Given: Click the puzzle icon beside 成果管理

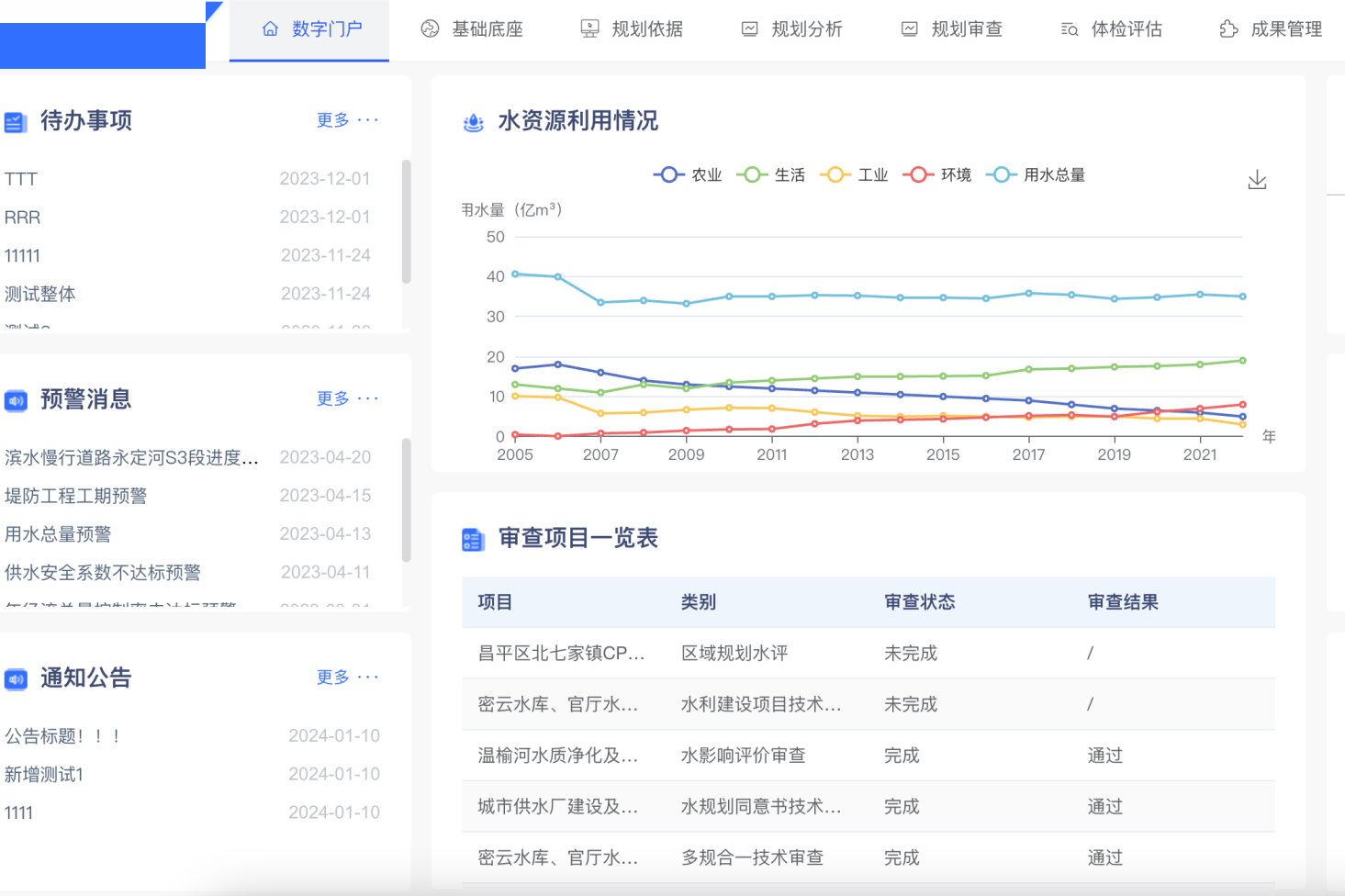Looking at the screenshot, I should [1228, 29].
